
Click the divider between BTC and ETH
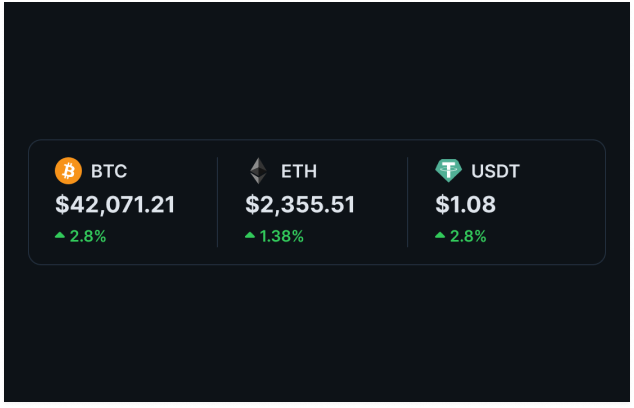pos(218,202)
